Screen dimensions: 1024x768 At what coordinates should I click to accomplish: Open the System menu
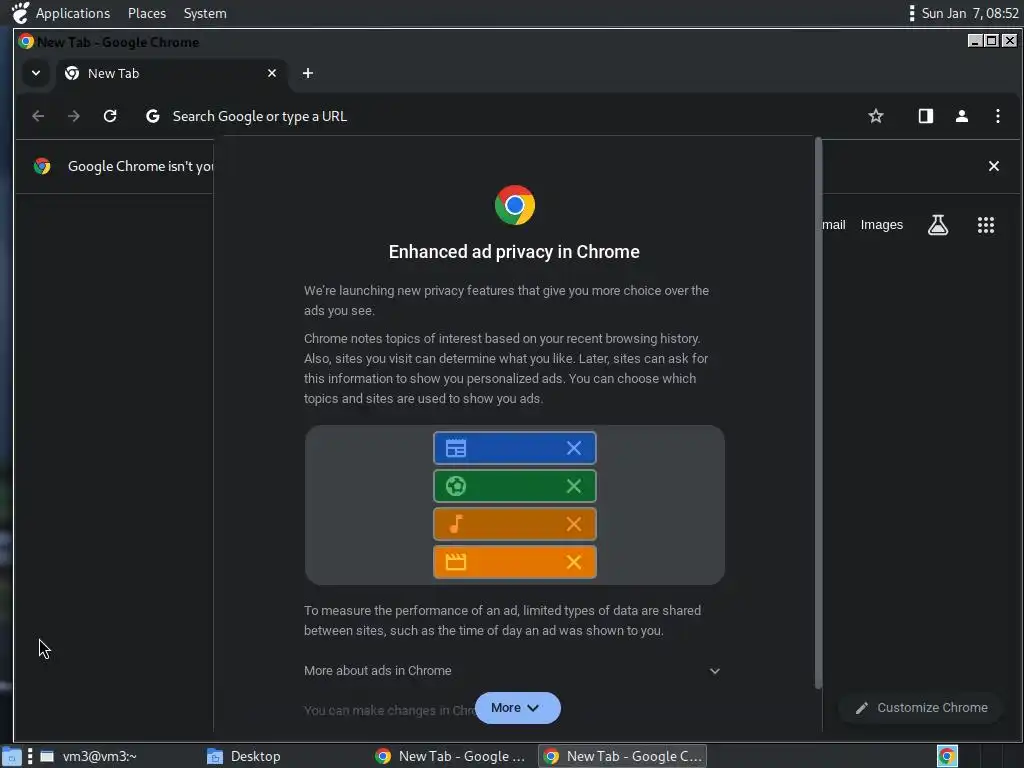click(x=205, y=13)
